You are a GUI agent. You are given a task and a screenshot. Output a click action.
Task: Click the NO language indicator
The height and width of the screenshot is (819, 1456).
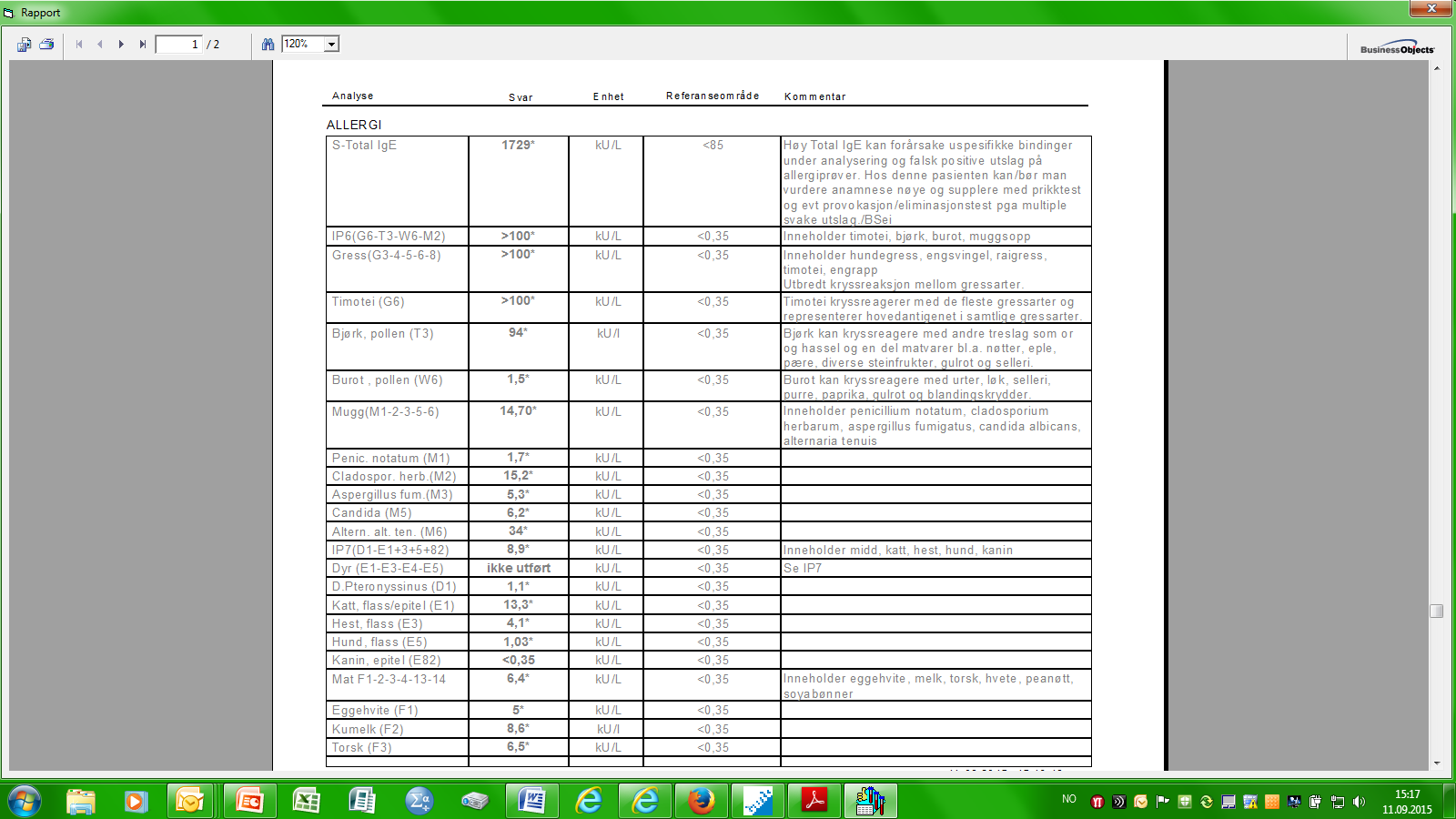tap(1069, 799)
